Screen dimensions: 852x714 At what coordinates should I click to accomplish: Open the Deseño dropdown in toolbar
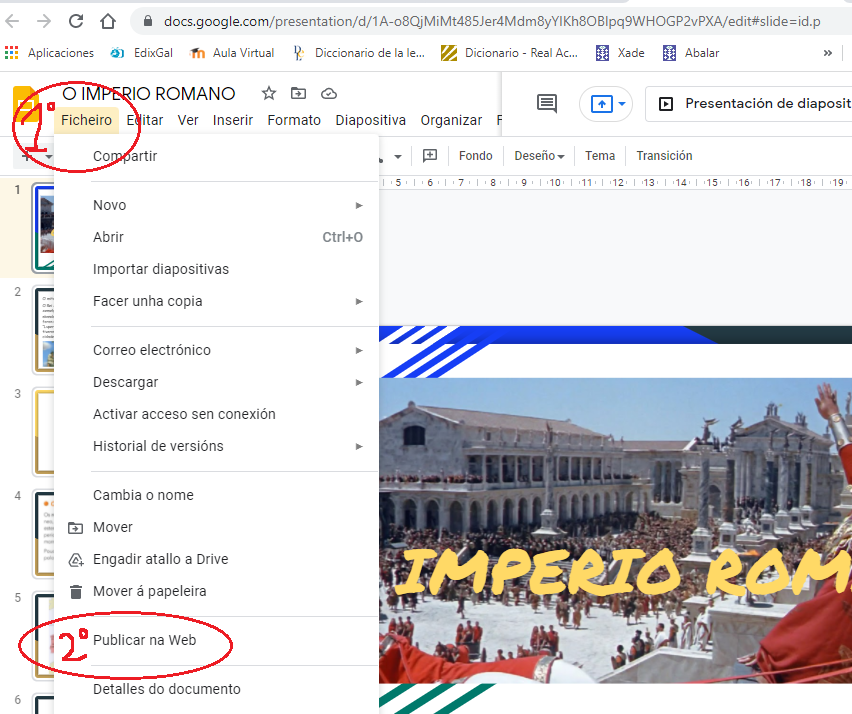(539, 156)
